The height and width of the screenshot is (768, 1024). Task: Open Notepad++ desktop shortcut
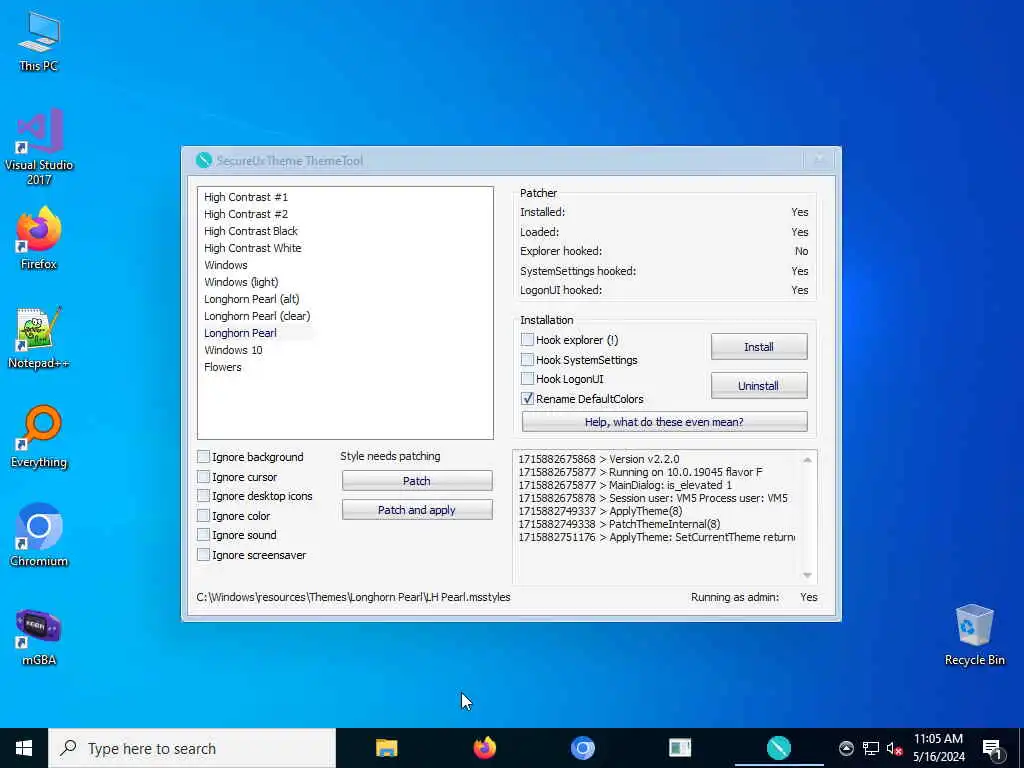(x=39, y=336)
